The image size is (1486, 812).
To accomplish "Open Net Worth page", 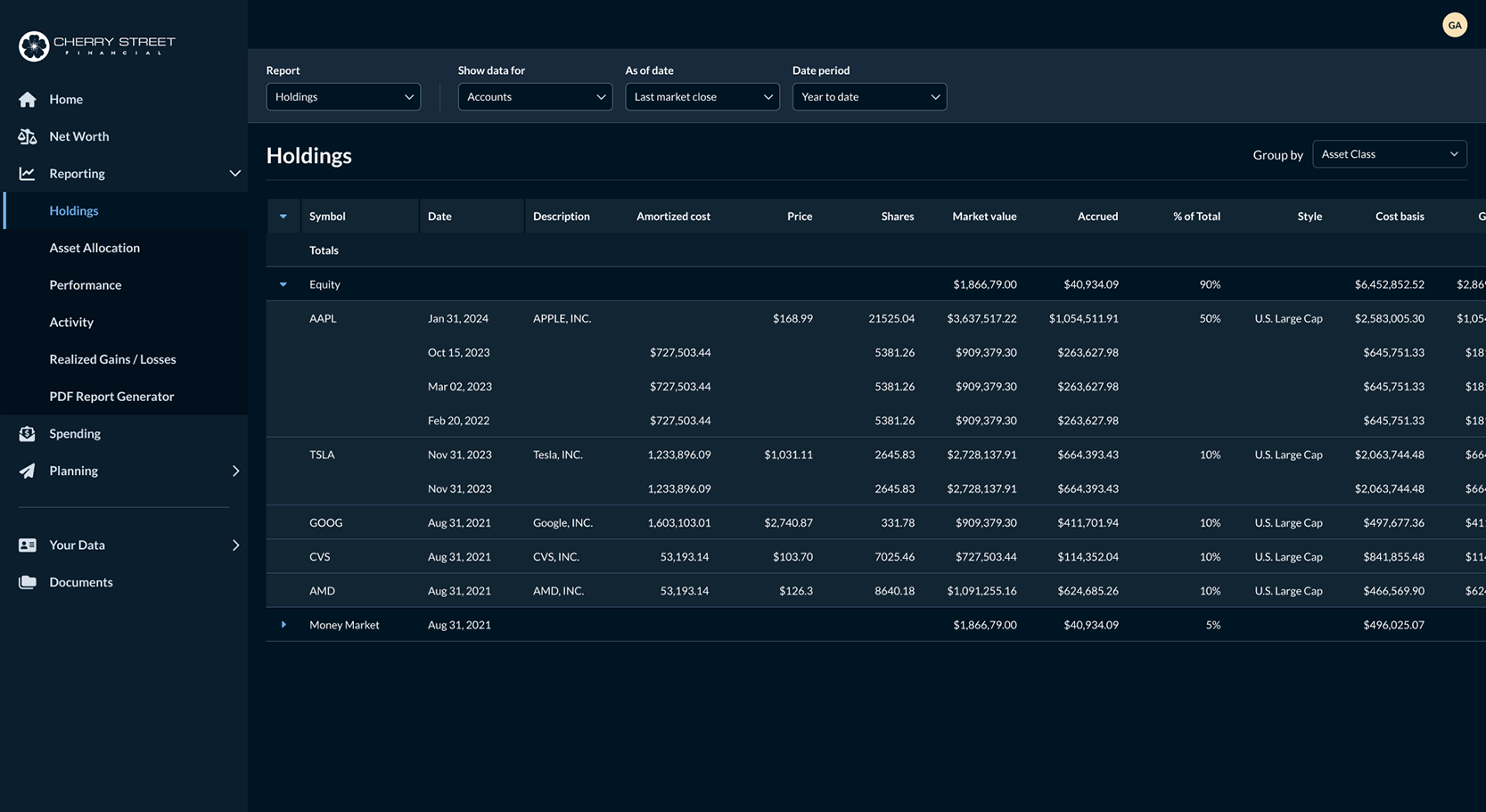I will pos(79,136).
